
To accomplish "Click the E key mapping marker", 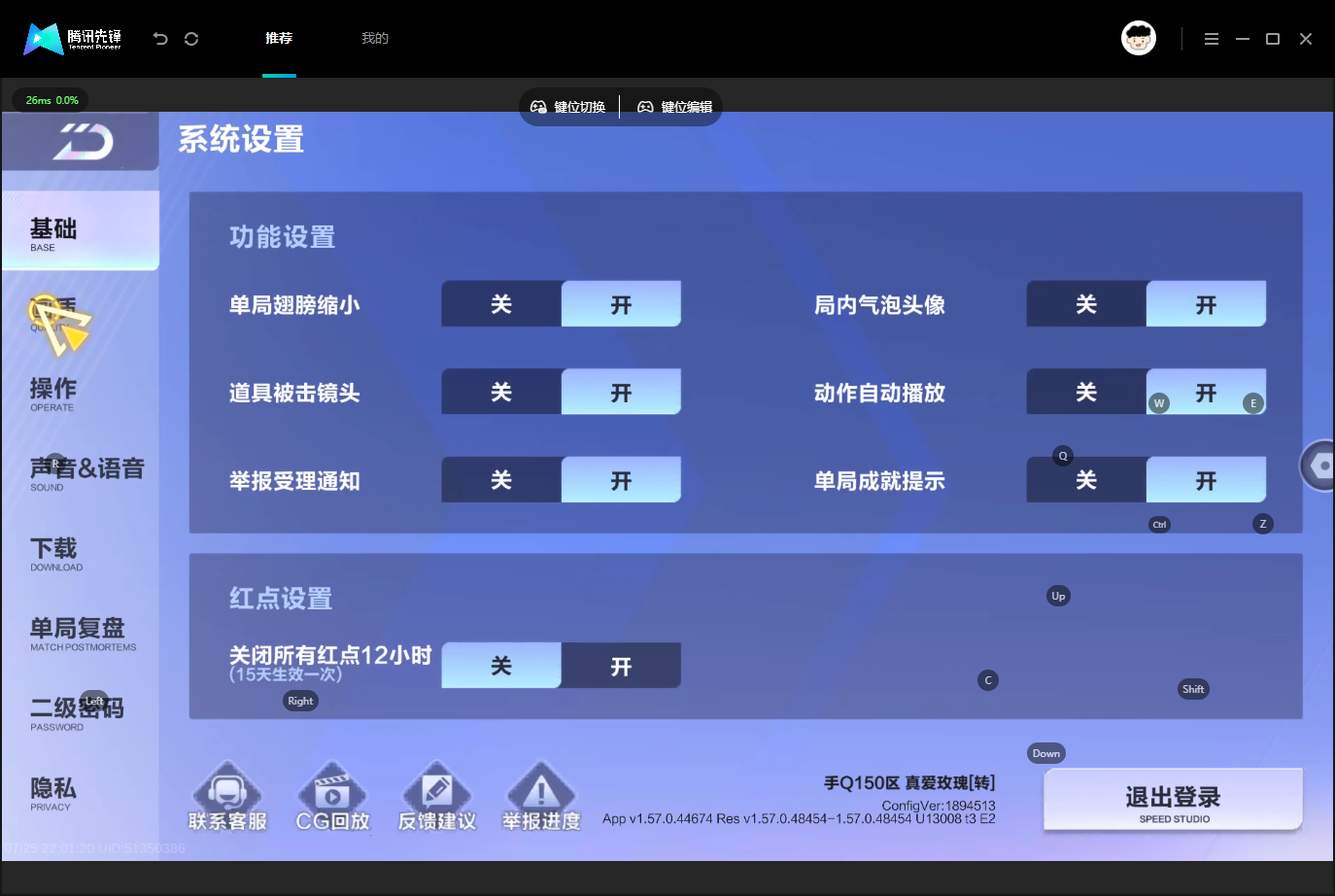I will (x=1253, y=403).
